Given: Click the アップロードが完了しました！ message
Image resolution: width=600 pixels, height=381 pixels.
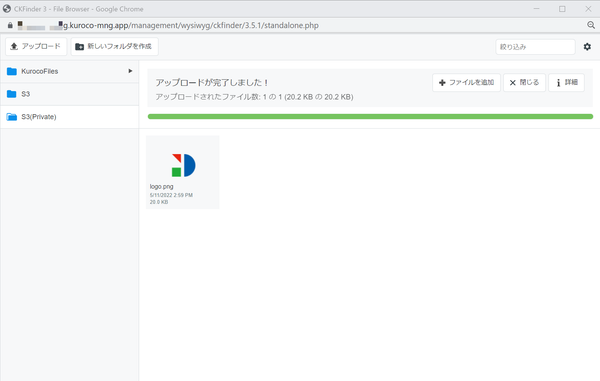Looking at the screenshot, I should coord(212,82).
